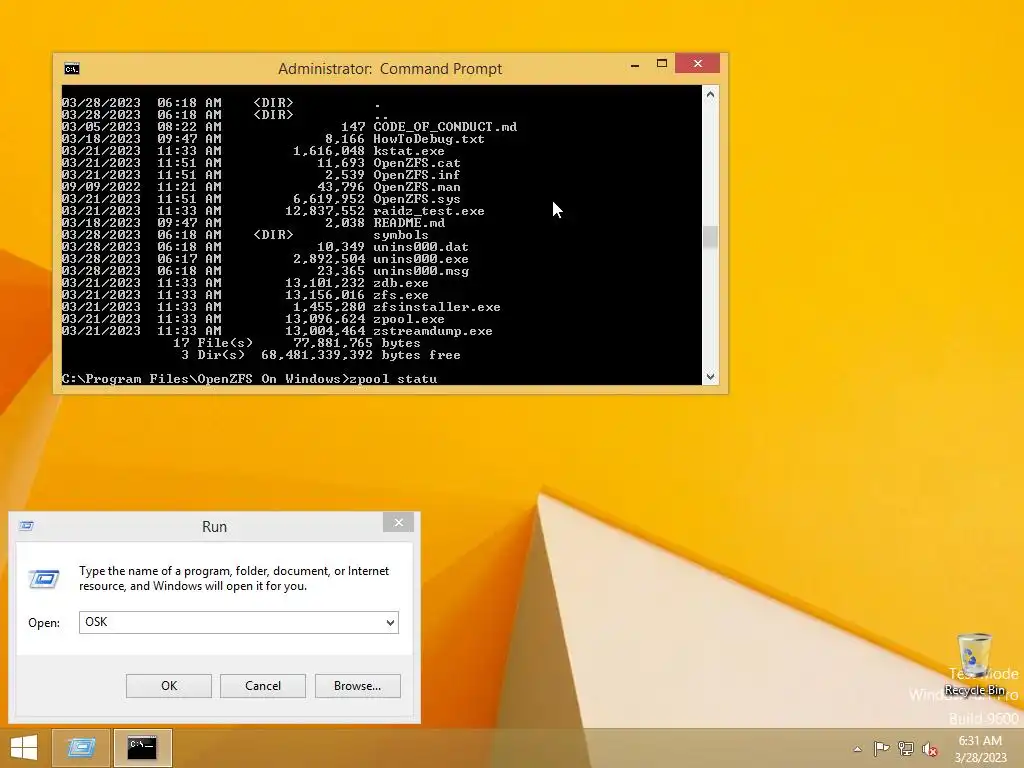The width and height of the screenshot is (1024, 768).
Task: Click the 'Open:' label in Run dialog
Action: [44, 623]
